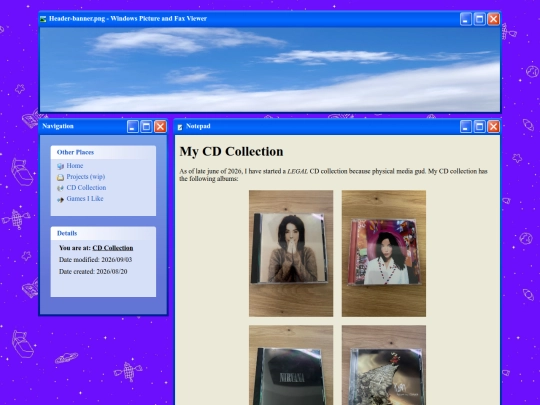Click the Other Places panel header
The height and width of the screenshot is (405, 540).
pyautogui.click(x=103, y=152)
